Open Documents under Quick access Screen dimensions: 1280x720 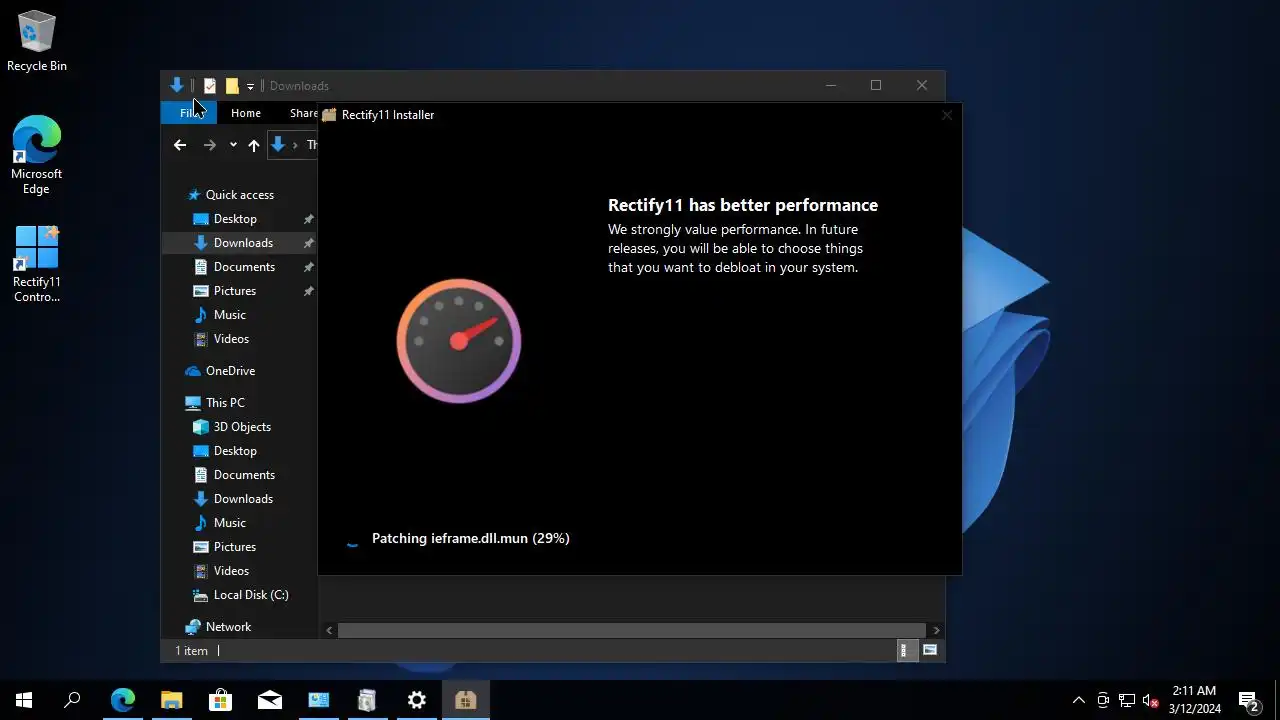tap(244, 267)
